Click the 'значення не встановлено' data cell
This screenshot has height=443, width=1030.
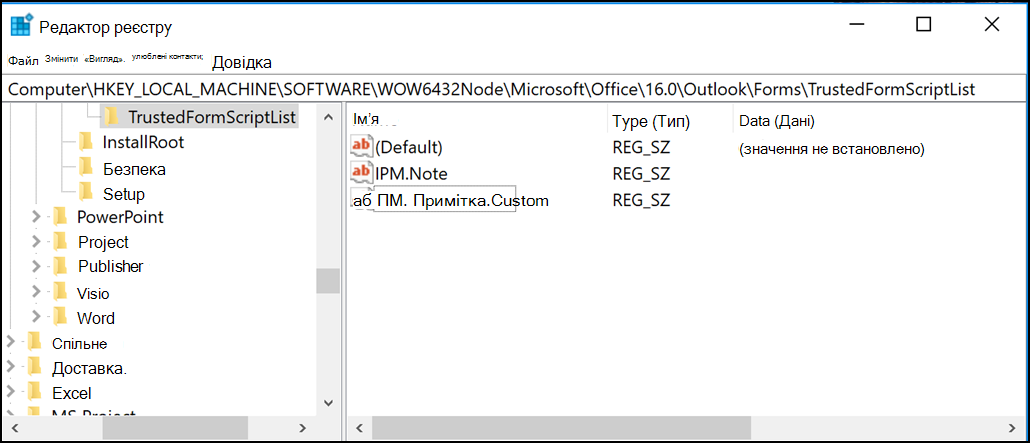coord(832,149)
